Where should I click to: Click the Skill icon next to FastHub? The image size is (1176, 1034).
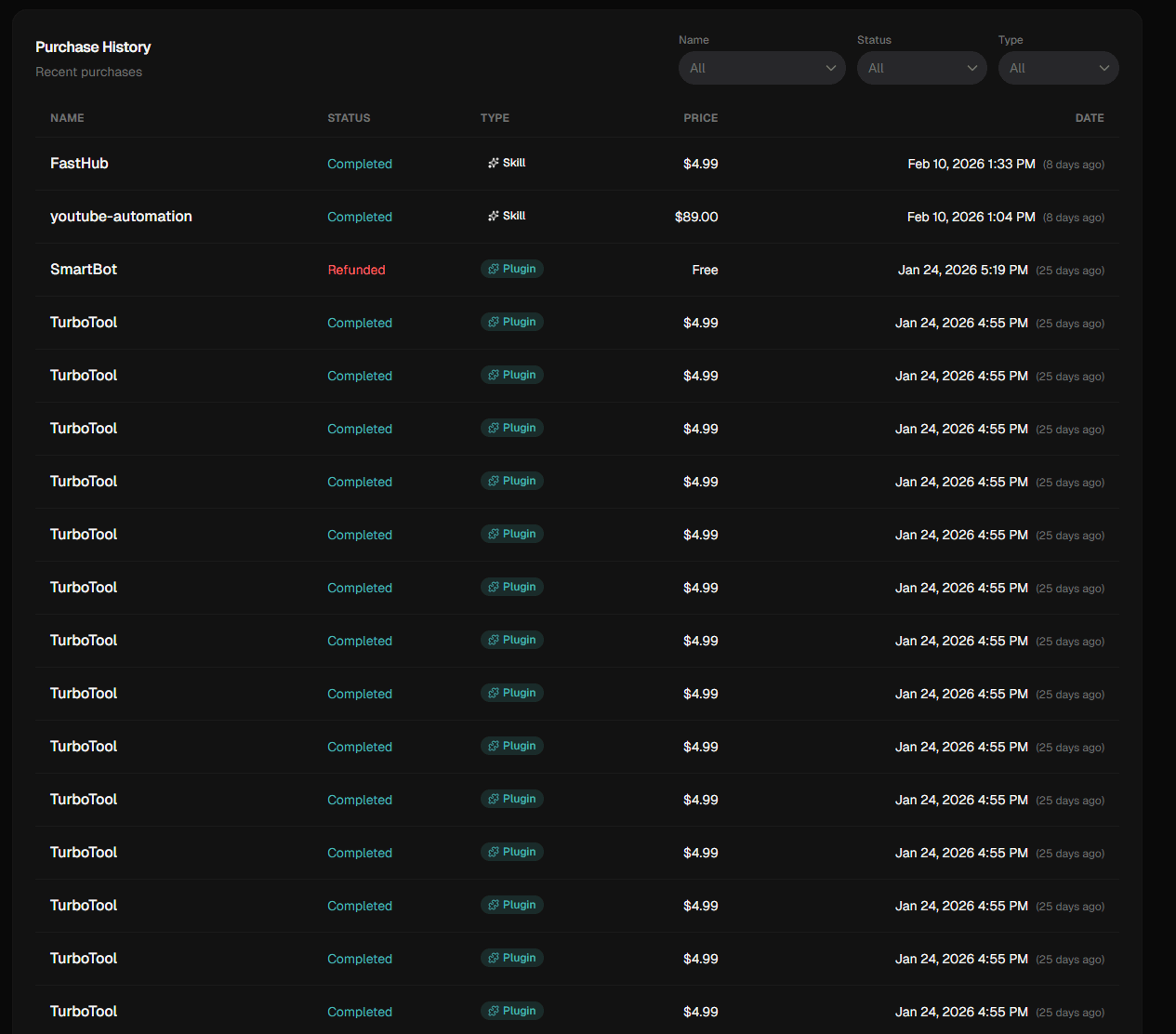(x=493, y=162)
